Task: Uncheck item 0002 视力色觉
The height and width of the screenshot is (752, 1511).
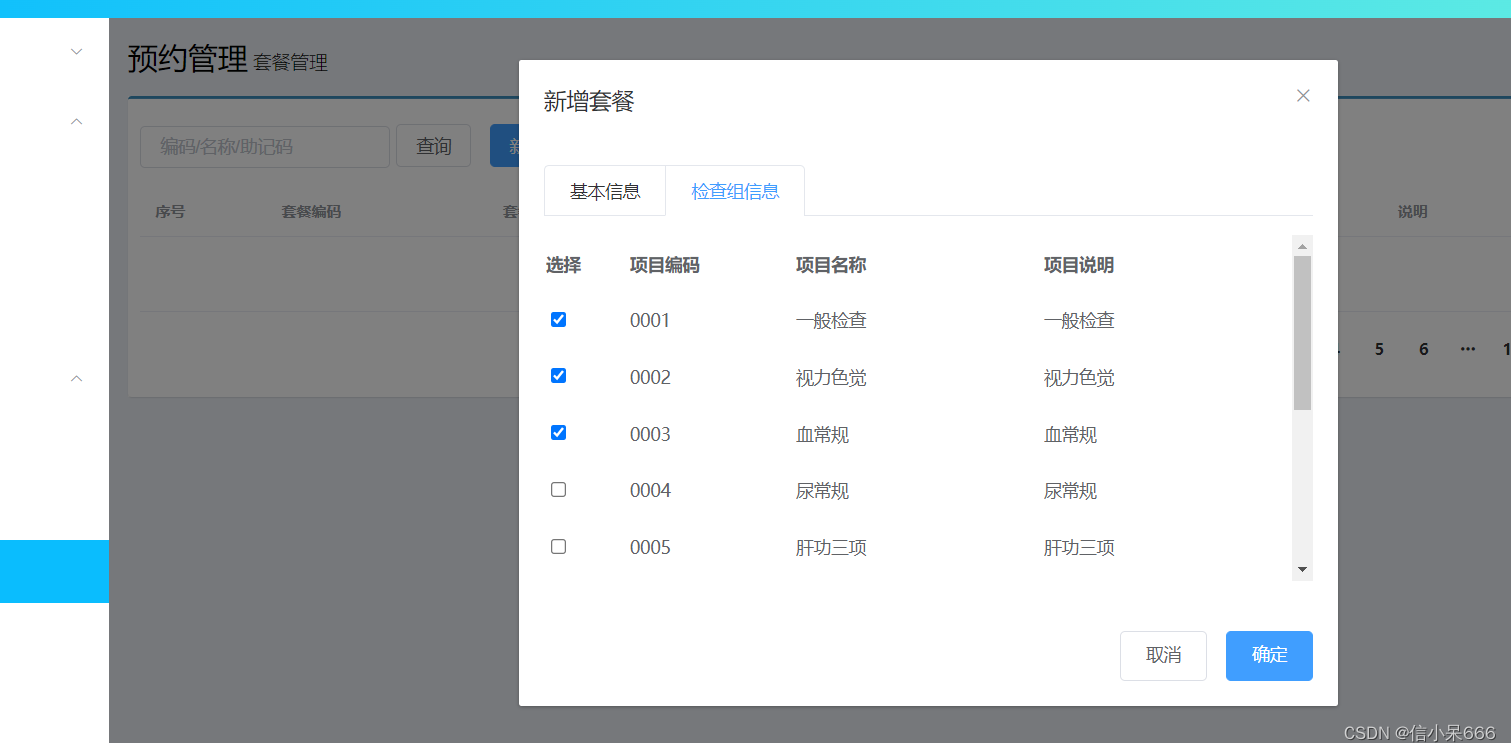Action: (558, 375)
